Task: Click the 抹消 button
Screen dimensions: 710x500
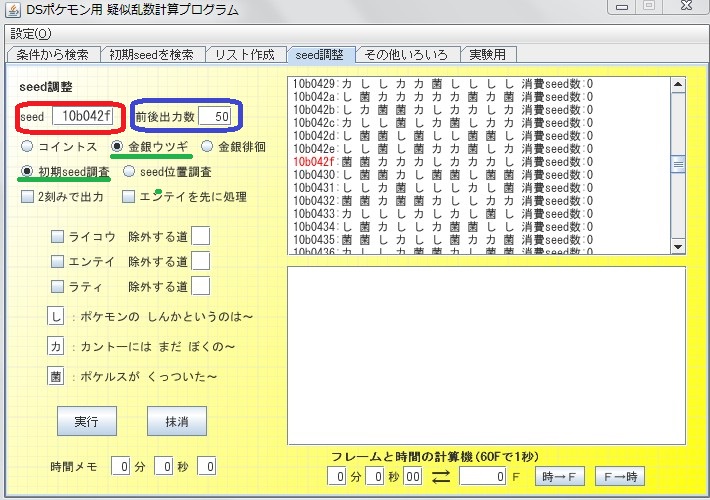Action: pyautogui.click(x=177, y=421)
